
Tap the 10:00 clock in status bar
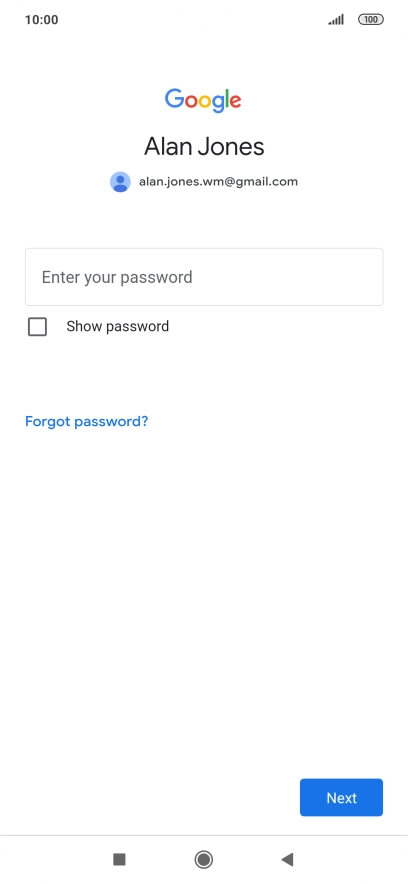(42, 20)
